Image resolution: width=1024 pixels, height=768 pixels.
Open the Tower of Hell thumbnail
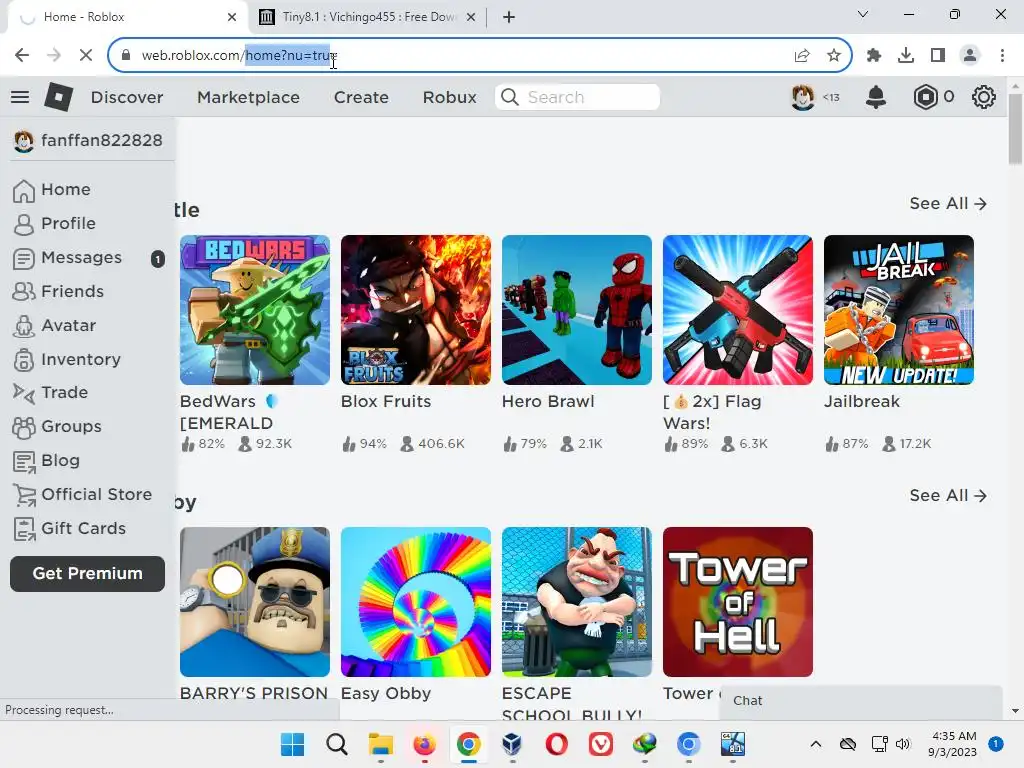pyautogui.click(x=738, y=601)
